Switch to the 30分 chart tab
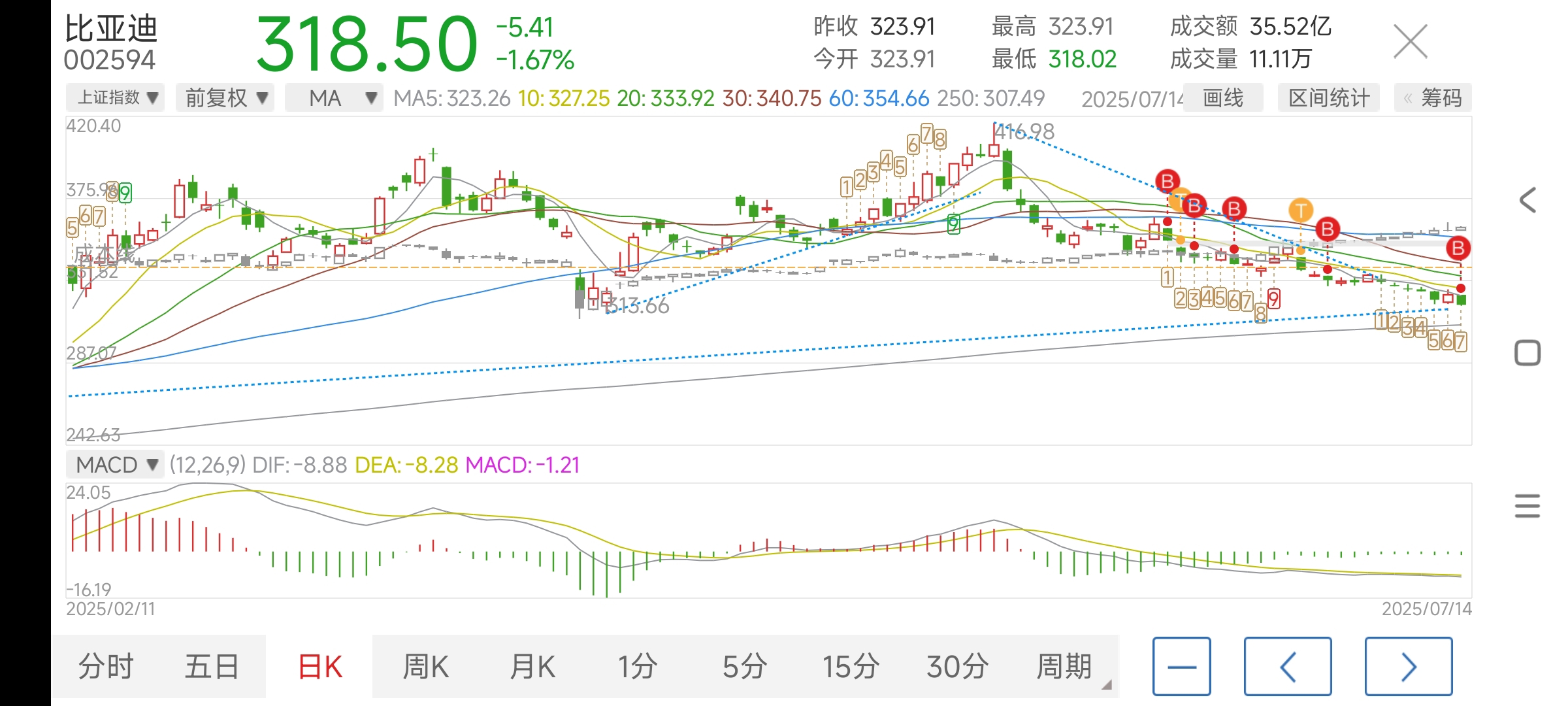 coord(957,667)
